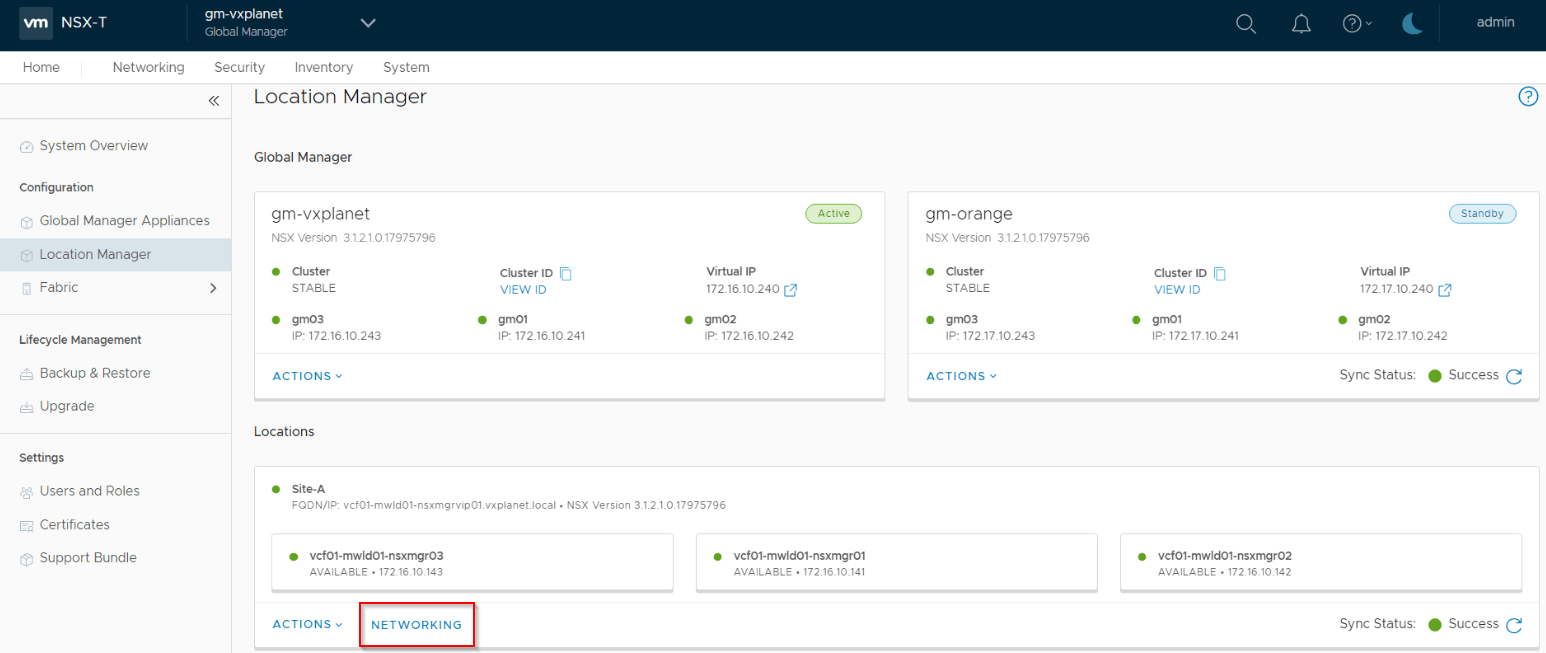The image size is (1546, 653).
Task: Collapse the left sidebar with double-chevron icon
Action: click(213, 101)
